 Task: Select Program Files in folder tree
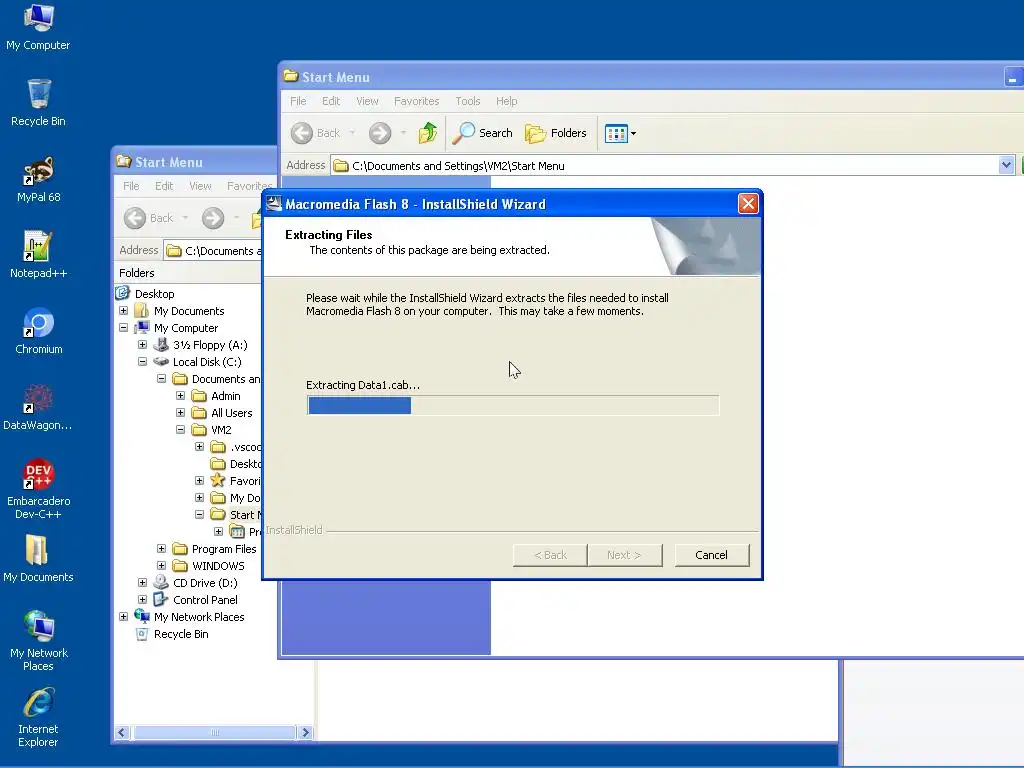pos(224,549)
